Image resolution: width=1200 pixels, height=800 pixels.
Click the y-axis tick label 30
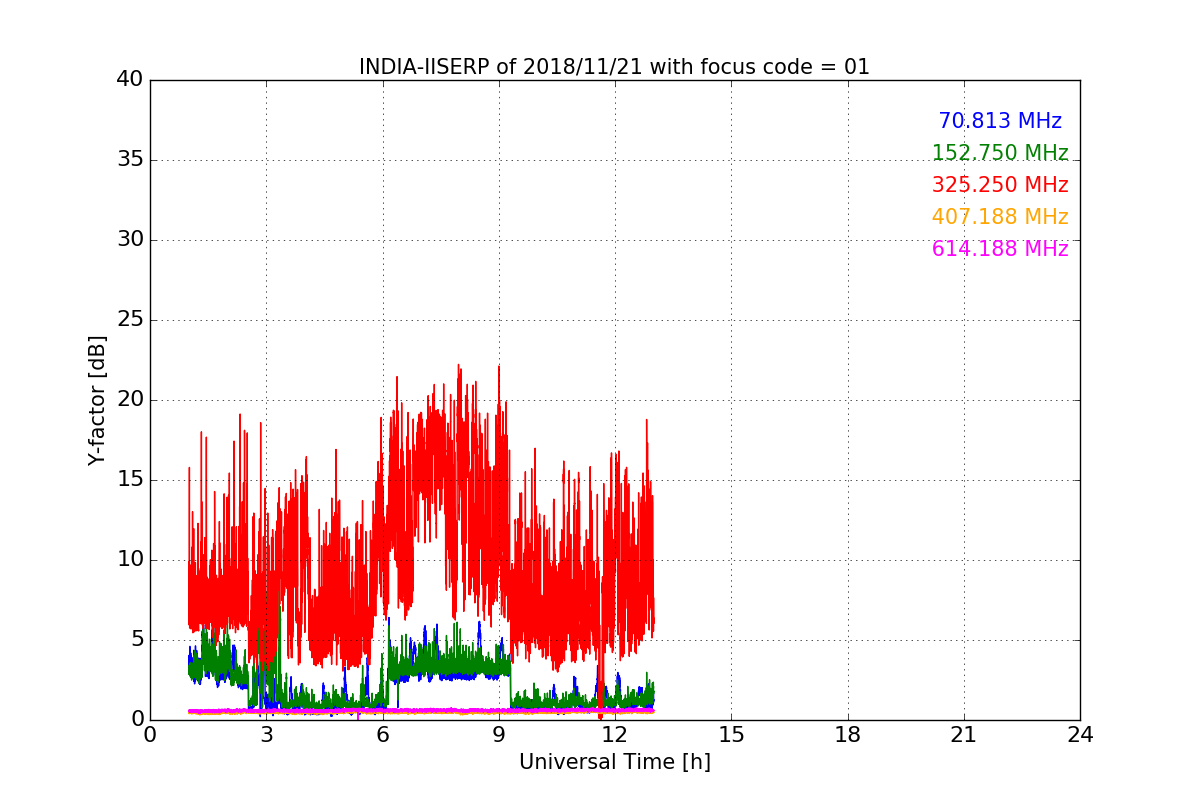coord(130,240)
